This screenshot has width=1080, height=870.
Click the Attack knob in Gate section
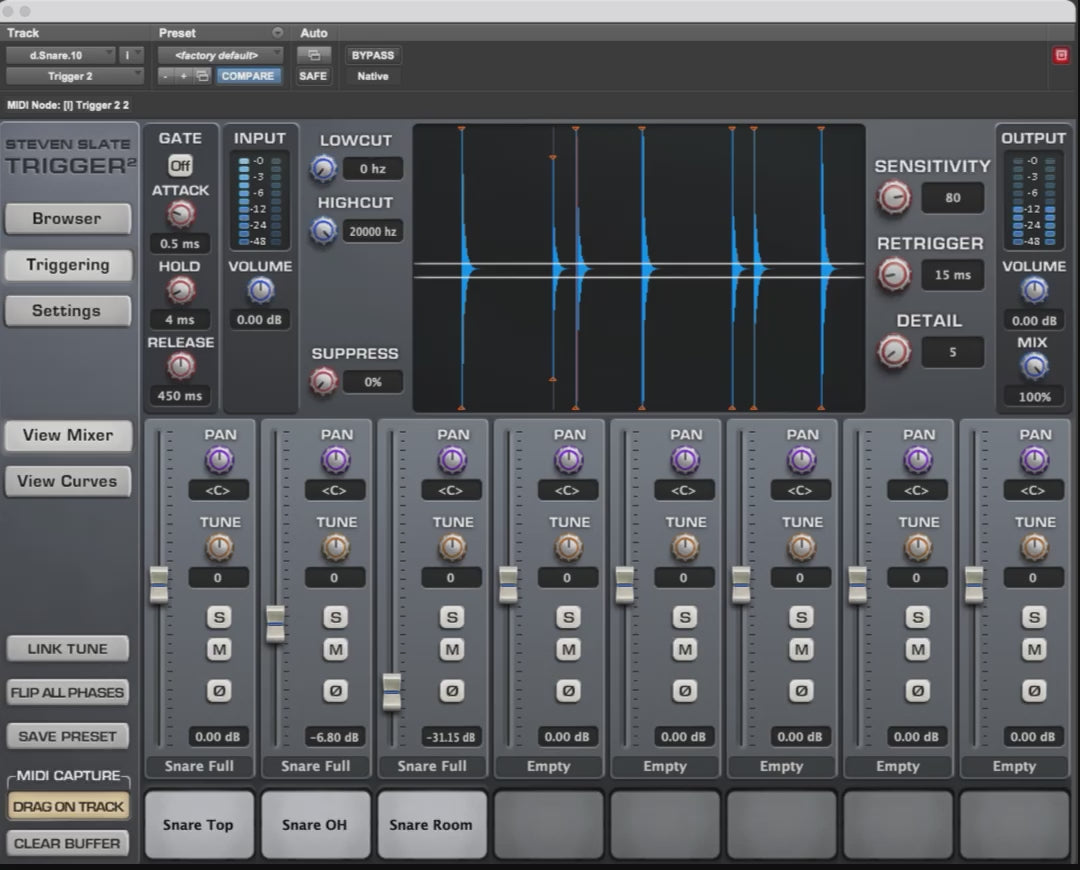(180, 215)
